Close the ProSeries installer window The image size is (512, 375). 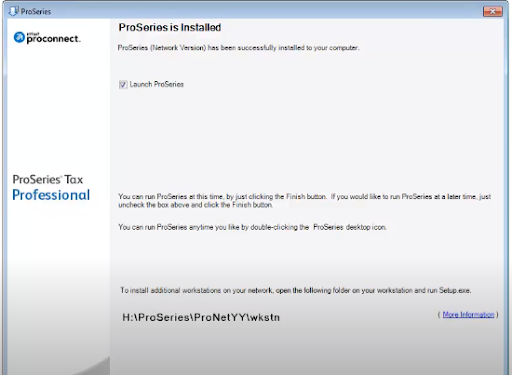tap(493, 11)
